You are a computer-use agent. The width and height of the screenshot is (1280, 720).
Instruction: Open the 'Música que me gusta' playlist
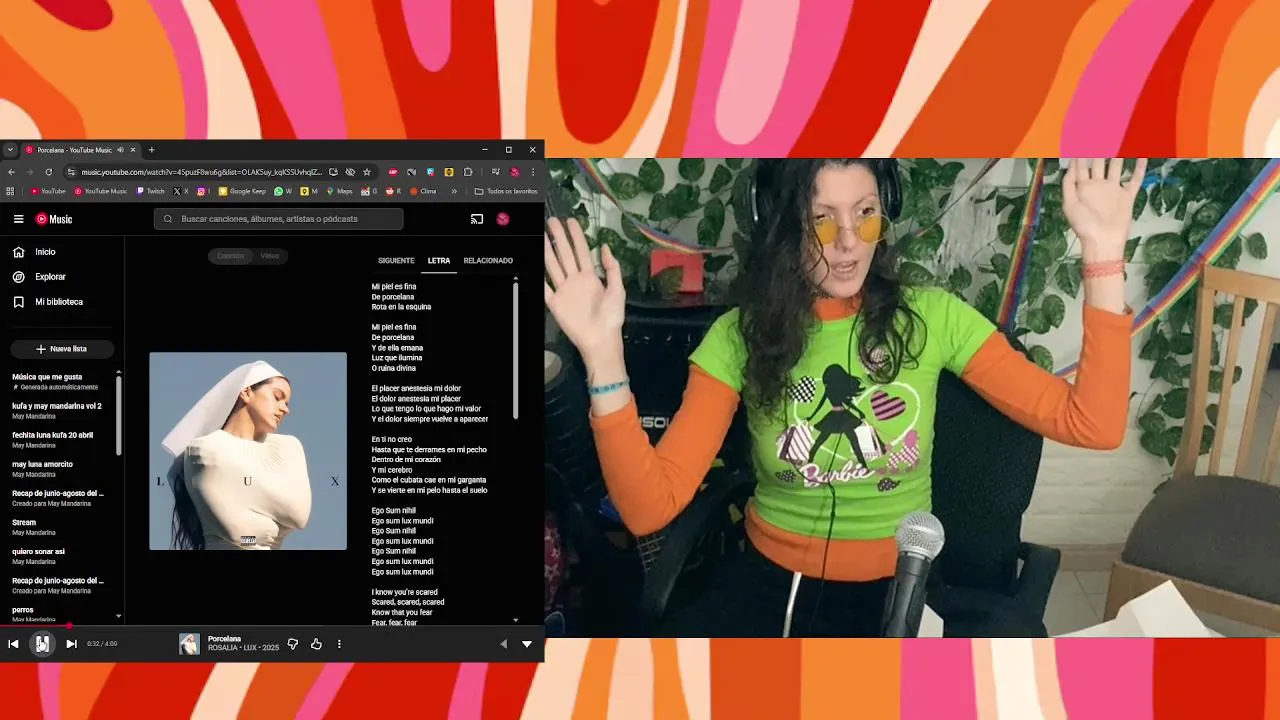[58, 382]
